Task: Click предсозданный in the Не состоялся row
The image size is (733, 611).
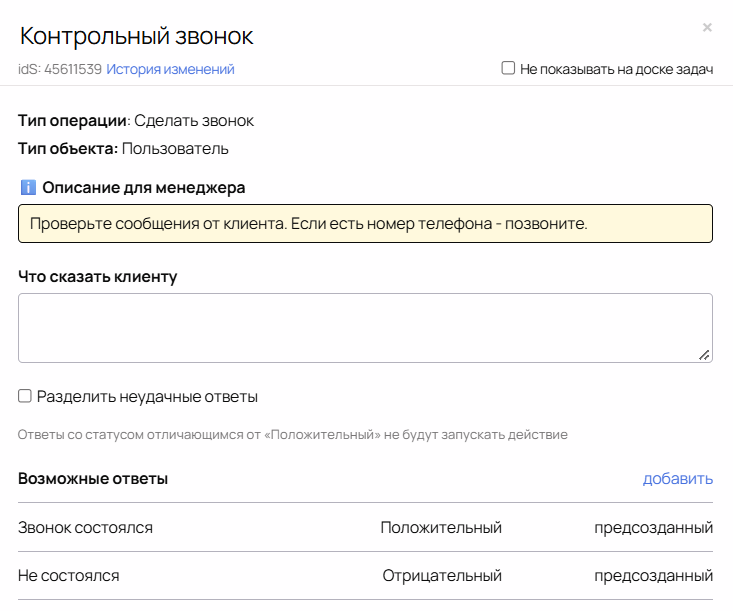Action: (654, 575)
